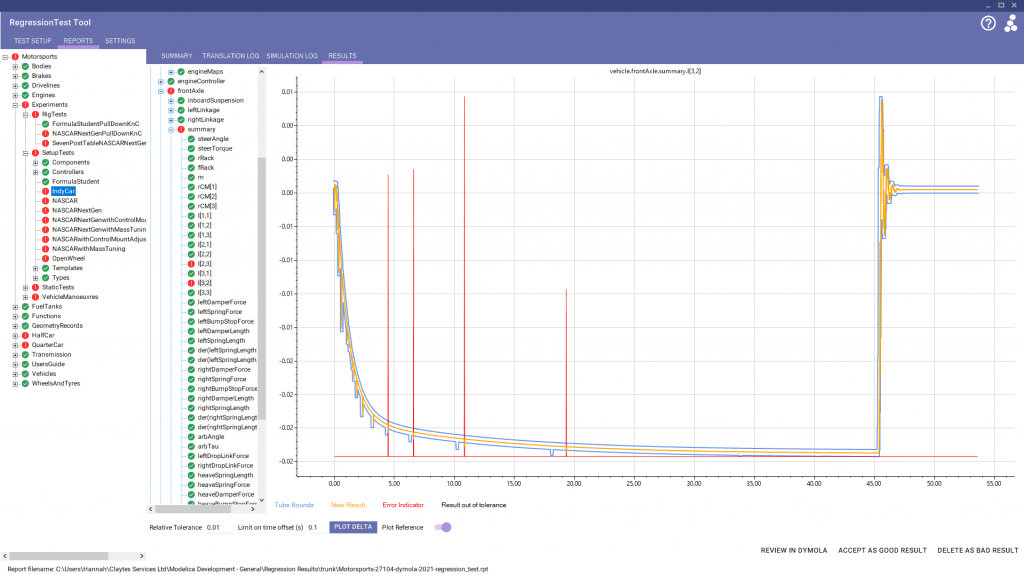Open the TRANSLATION LOG tab
The width and height of the screenshot is (1024, 575).
(x=231, y=56)
